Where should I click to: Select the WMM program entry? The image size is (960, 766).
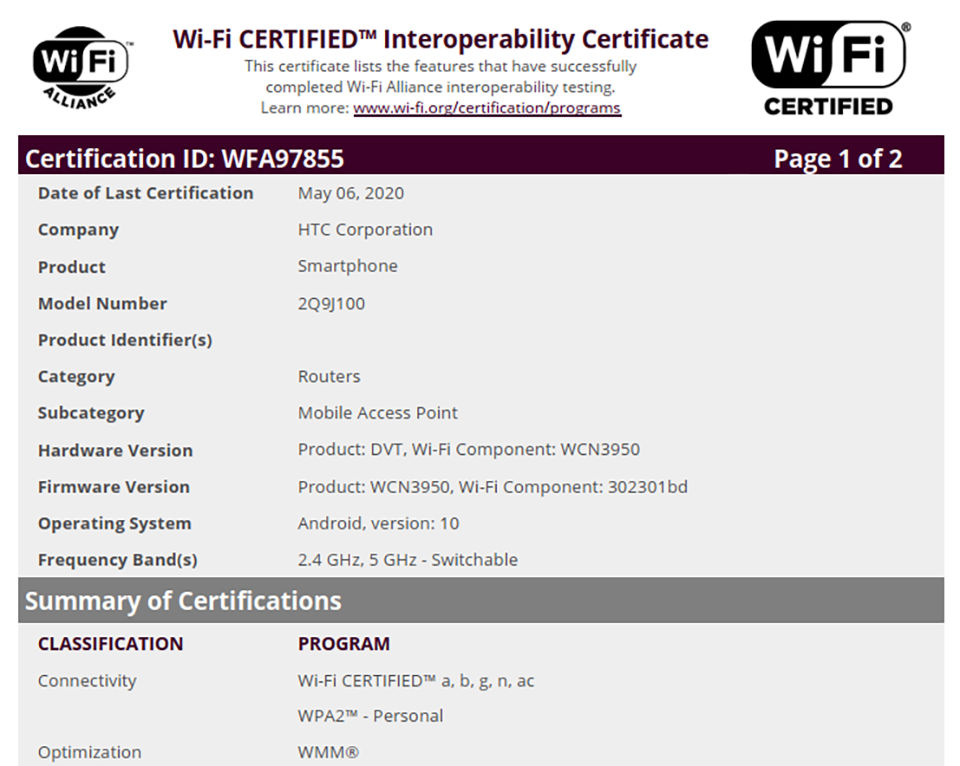[328, 752]
